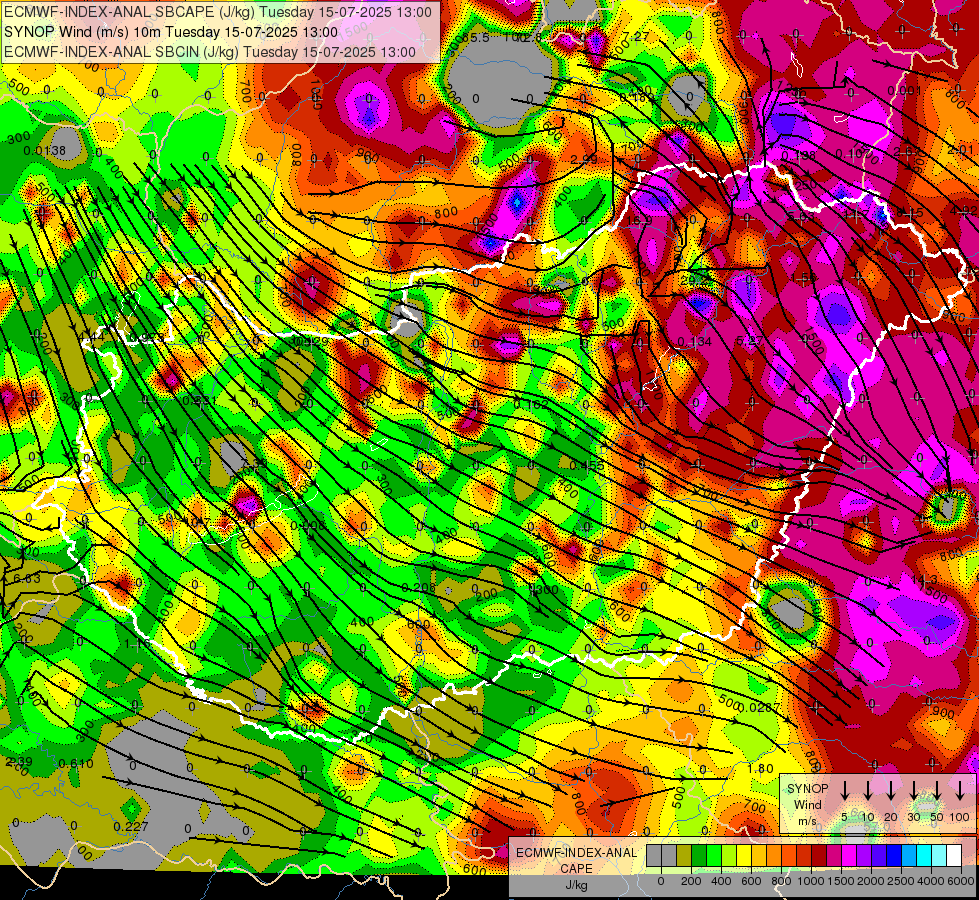Click the map value '14.3'
Viewport: 979px width, 900px height.
[925, 580]
